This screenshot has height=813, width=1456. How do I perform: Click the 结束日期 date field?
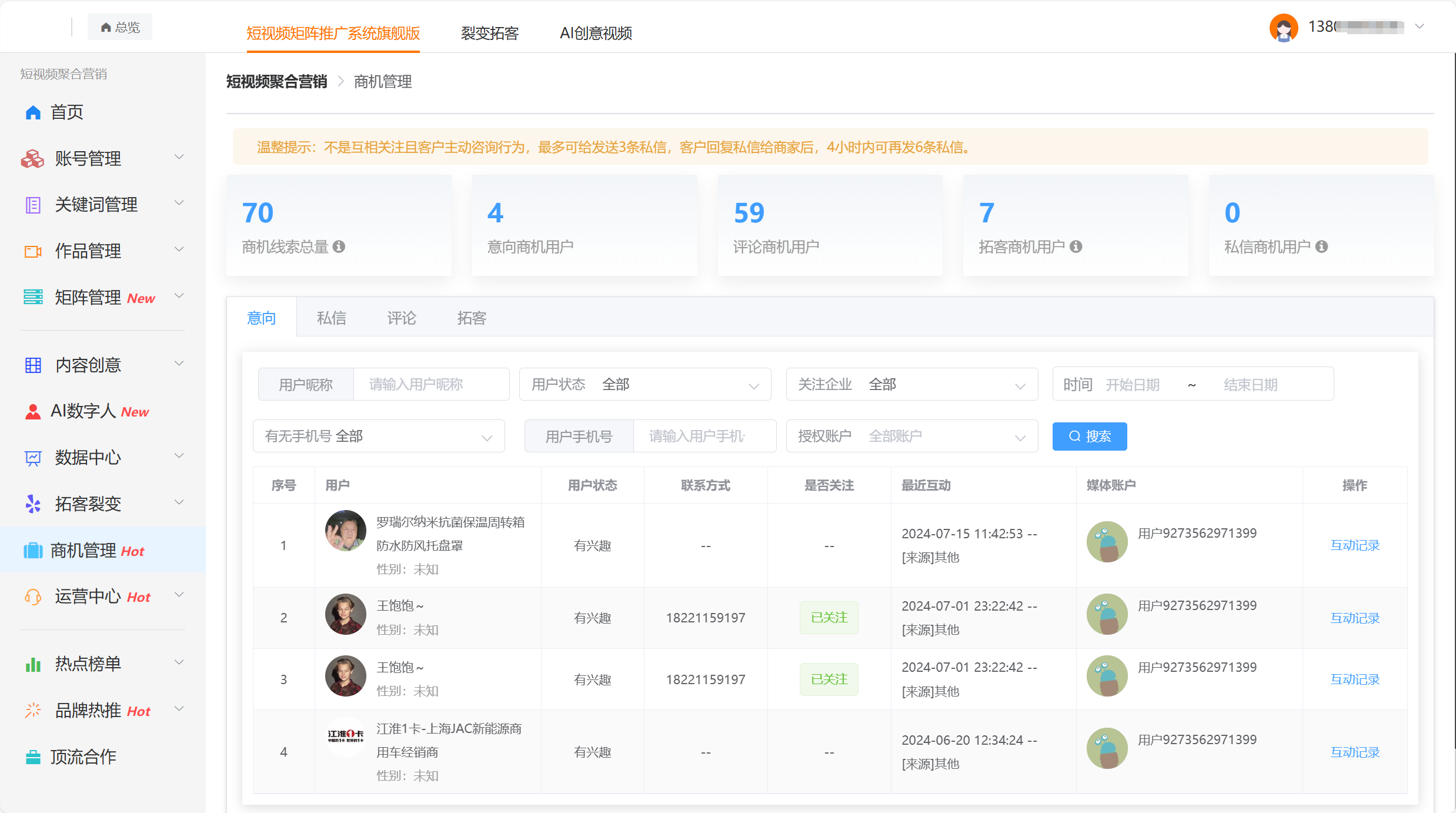[x=1251, y=385]
